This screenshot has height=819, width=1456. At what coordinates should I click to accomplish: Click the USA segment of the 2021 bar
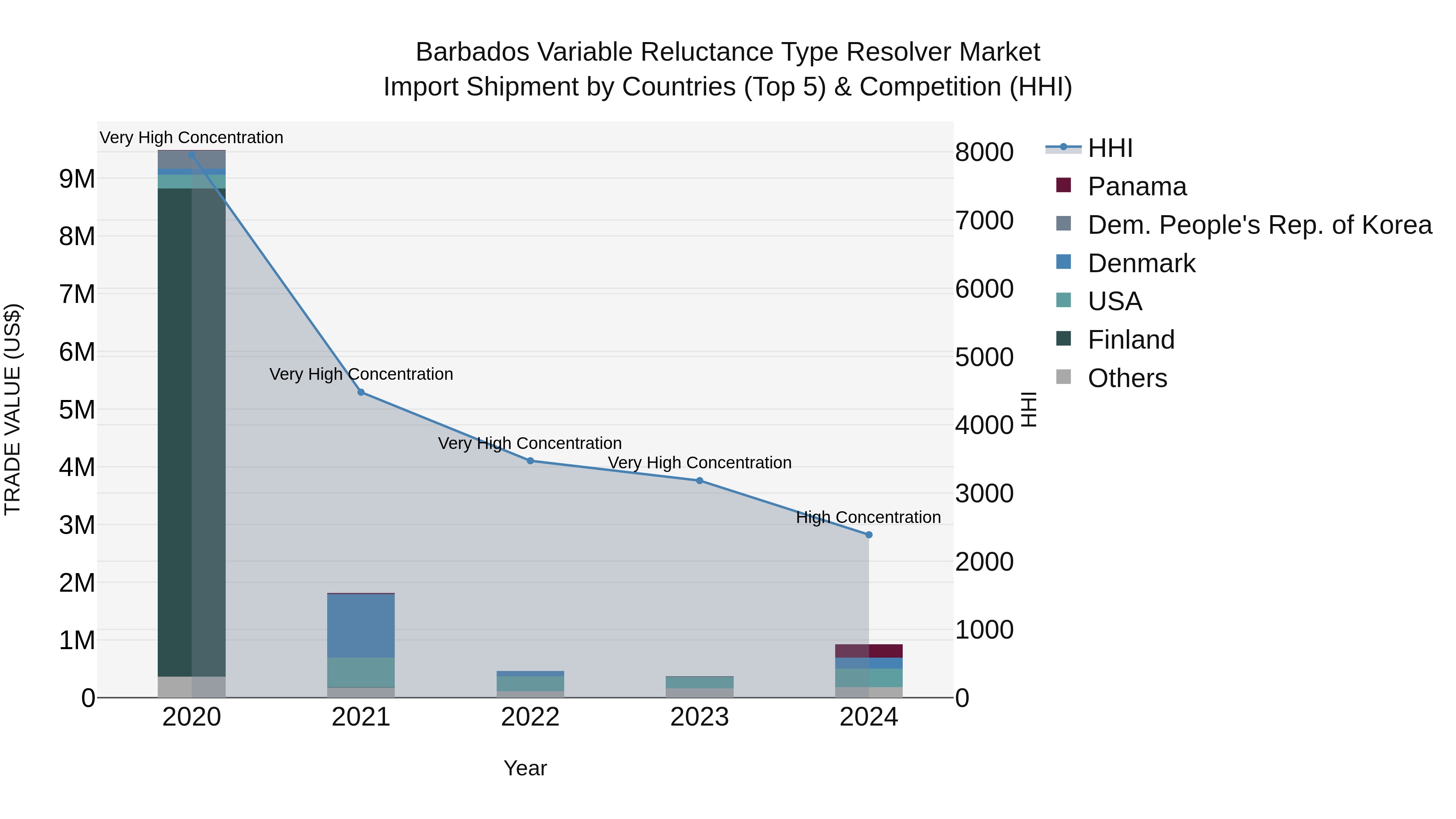361,672
